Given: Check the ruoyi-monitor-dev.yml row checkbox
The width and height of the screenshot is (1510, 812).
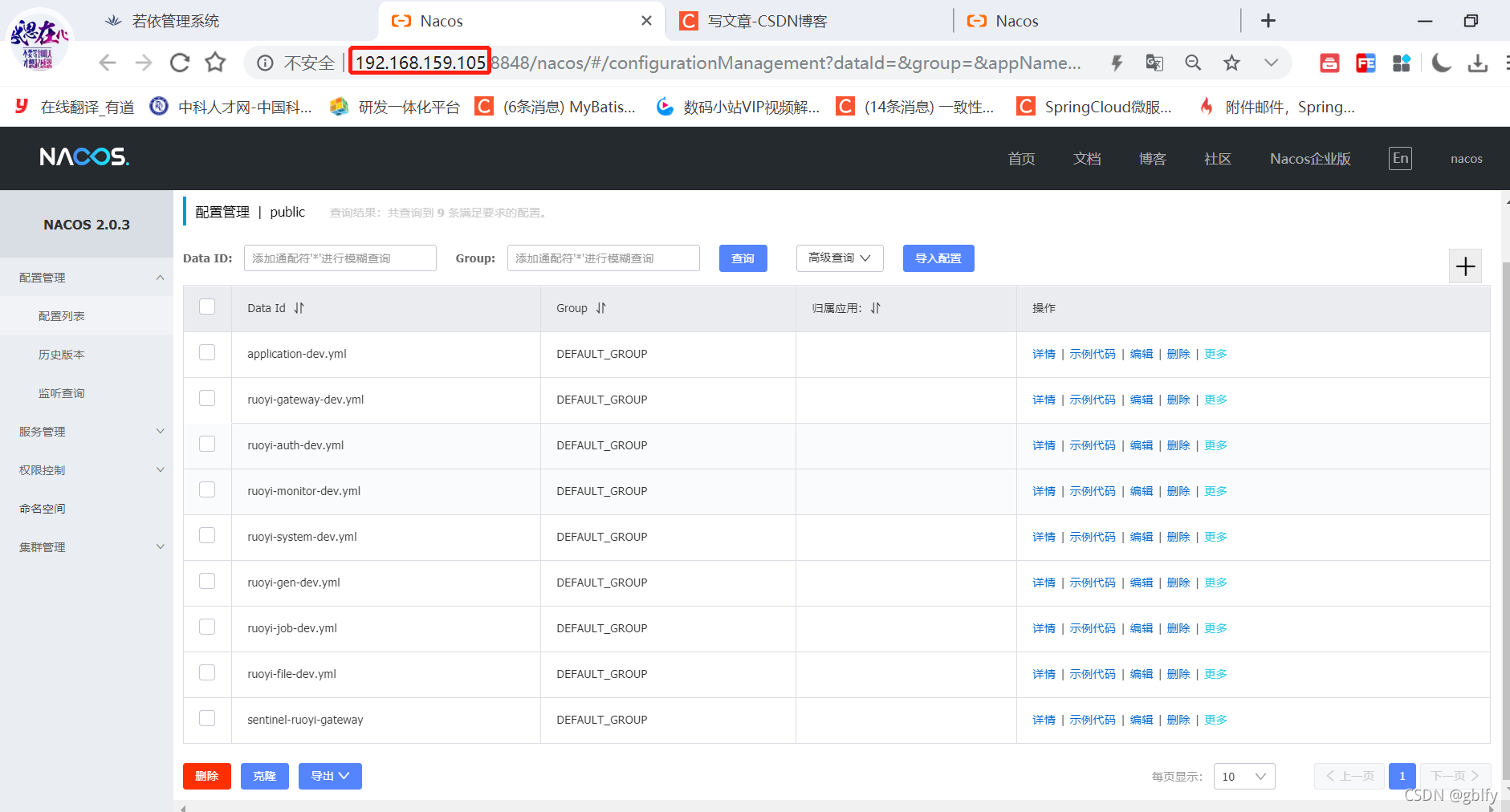Looking at the screenshot, I should pyautogui.click(x=207, y=489).
